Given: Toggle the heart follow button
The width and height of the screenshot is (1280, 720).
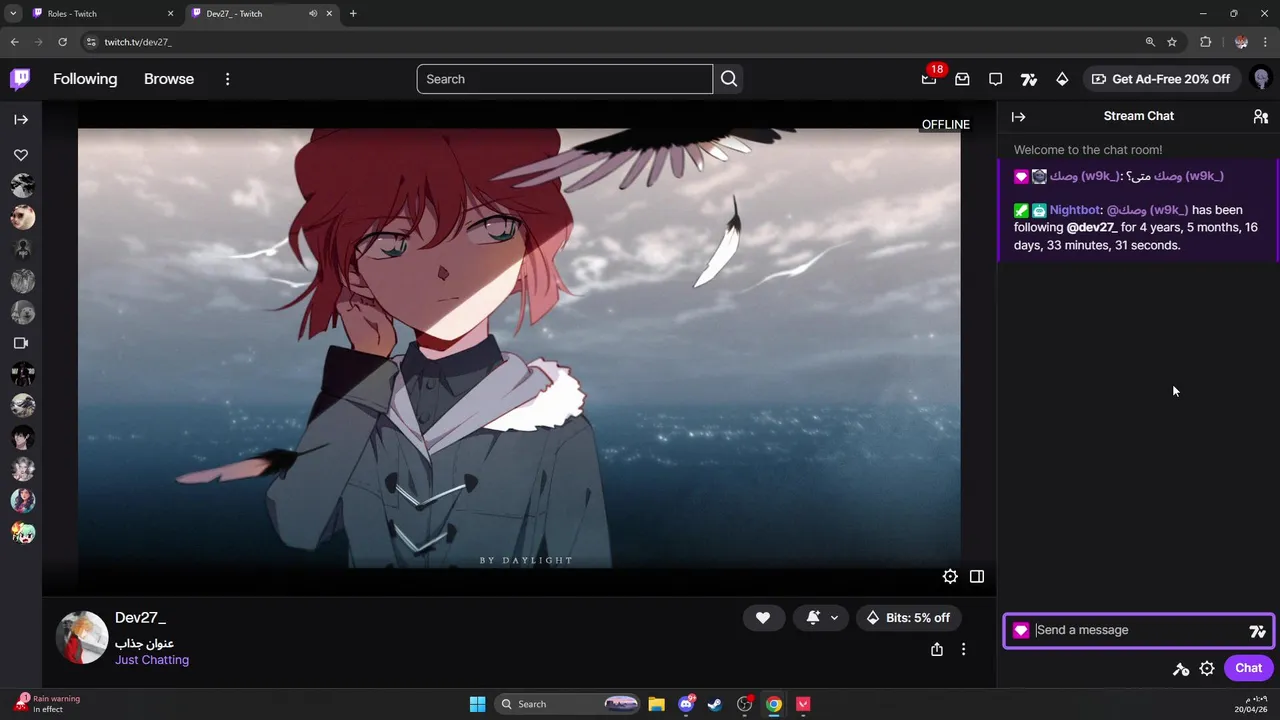Looking at the screenshot, I should (763, 618).
